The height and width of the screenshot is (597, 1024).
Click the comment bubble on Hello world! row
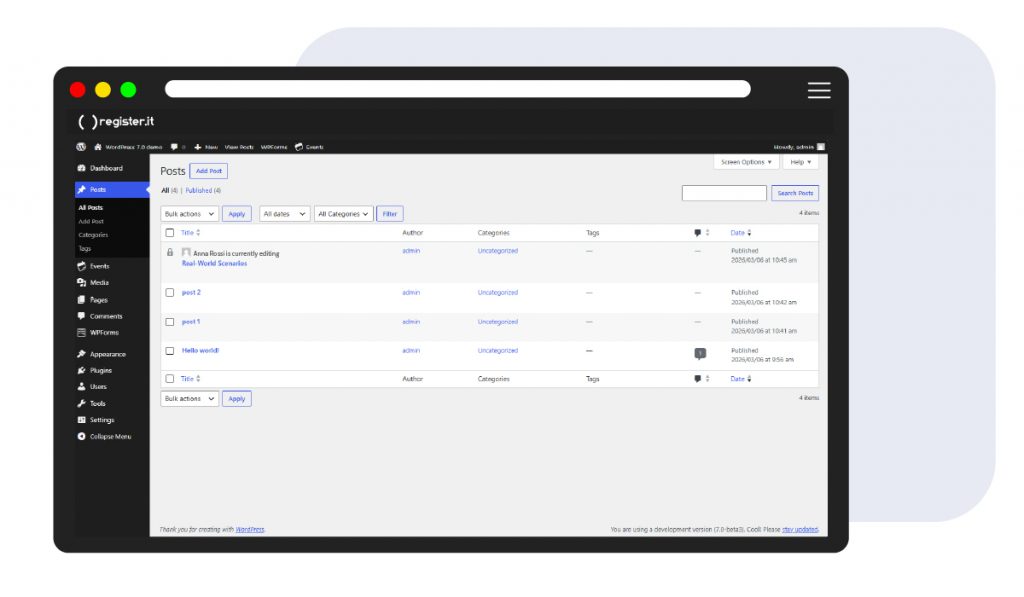(x=700, y=353)
